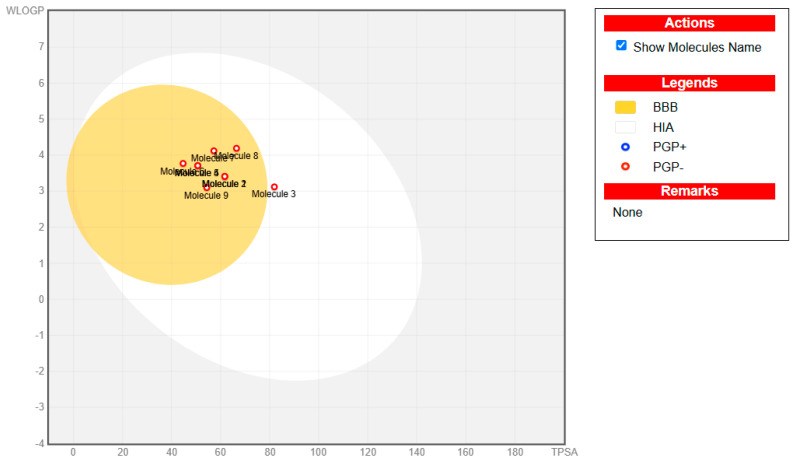Click the HIA legend label

663,128
